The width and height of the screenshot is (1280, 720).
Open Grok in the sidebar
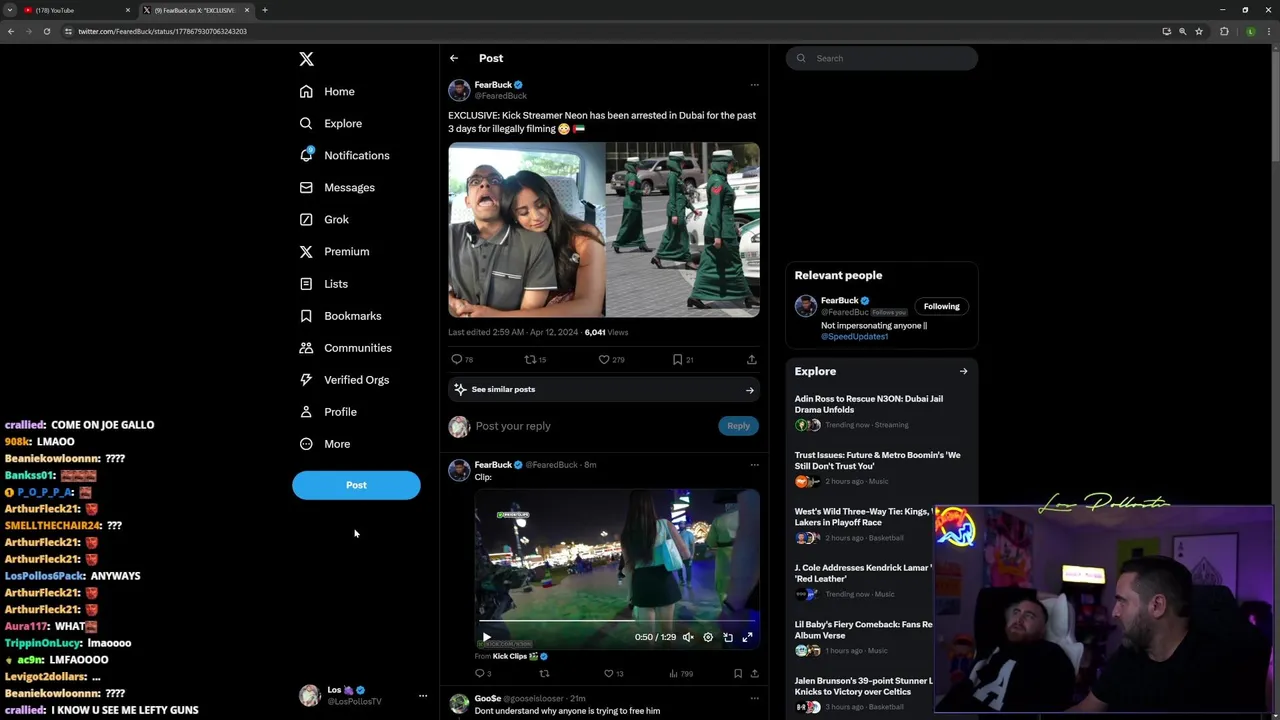click(x=324, y=219)
